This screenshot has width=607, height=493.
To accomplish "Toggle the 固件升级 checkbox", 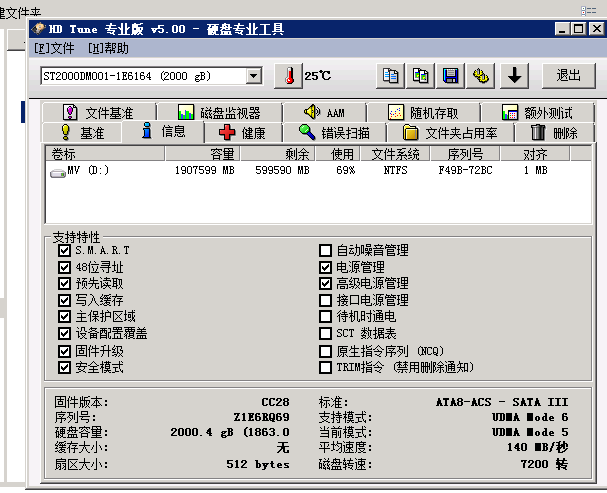I will coord(64,351).
